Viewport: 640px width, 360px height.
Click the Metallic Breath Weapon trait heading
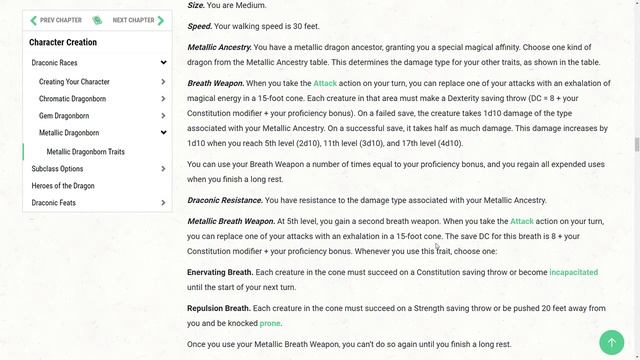[x=231, y=221]
